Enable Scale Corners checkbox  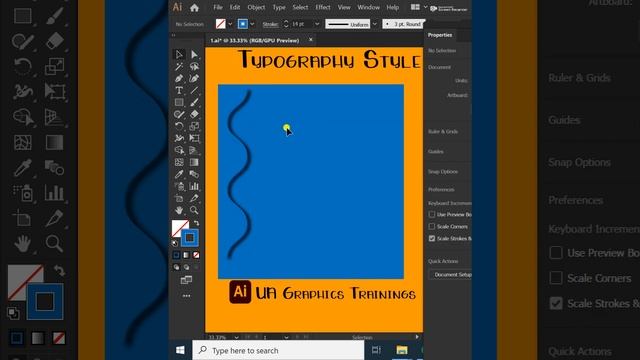432,226
